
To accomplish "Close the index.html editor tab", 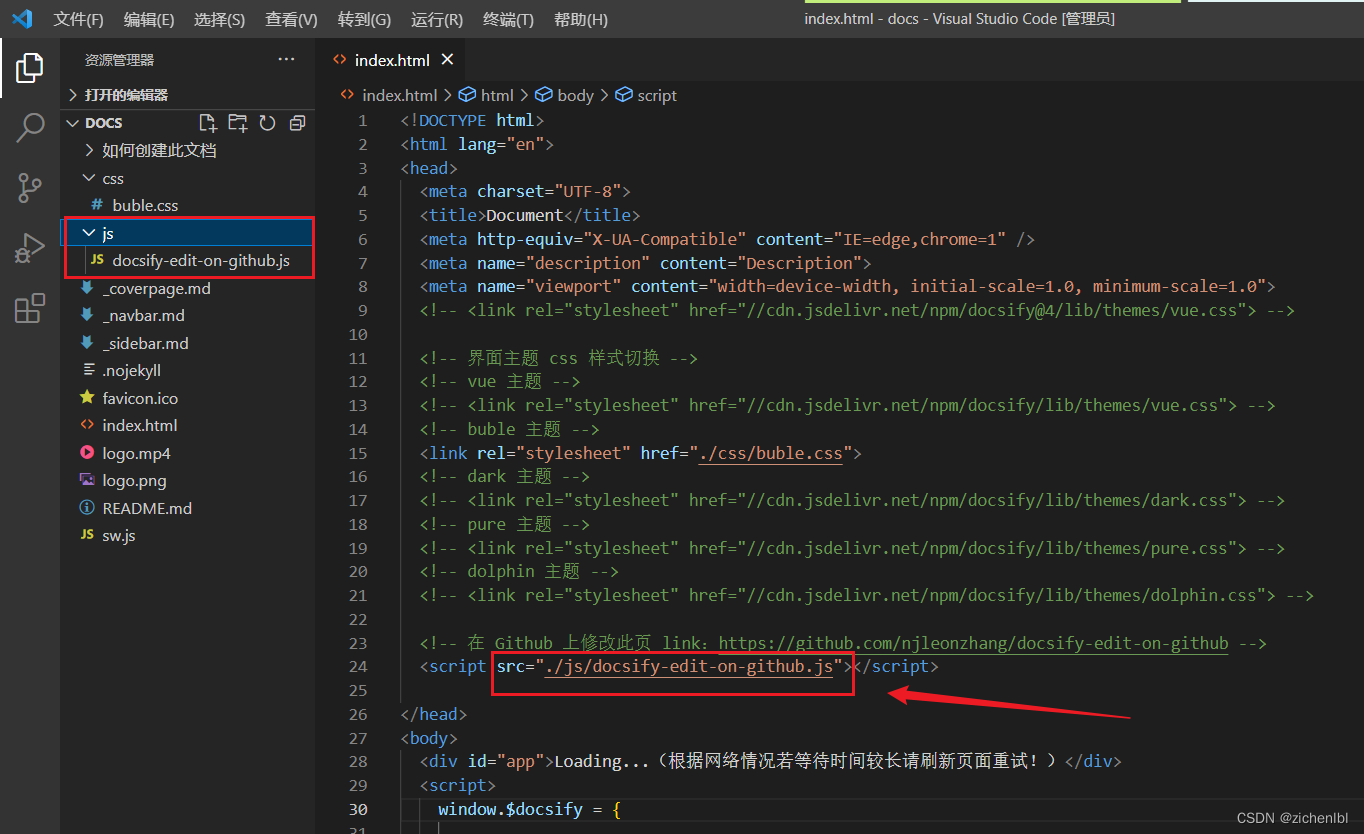I will pyautogui.click(x=447, y=60).
